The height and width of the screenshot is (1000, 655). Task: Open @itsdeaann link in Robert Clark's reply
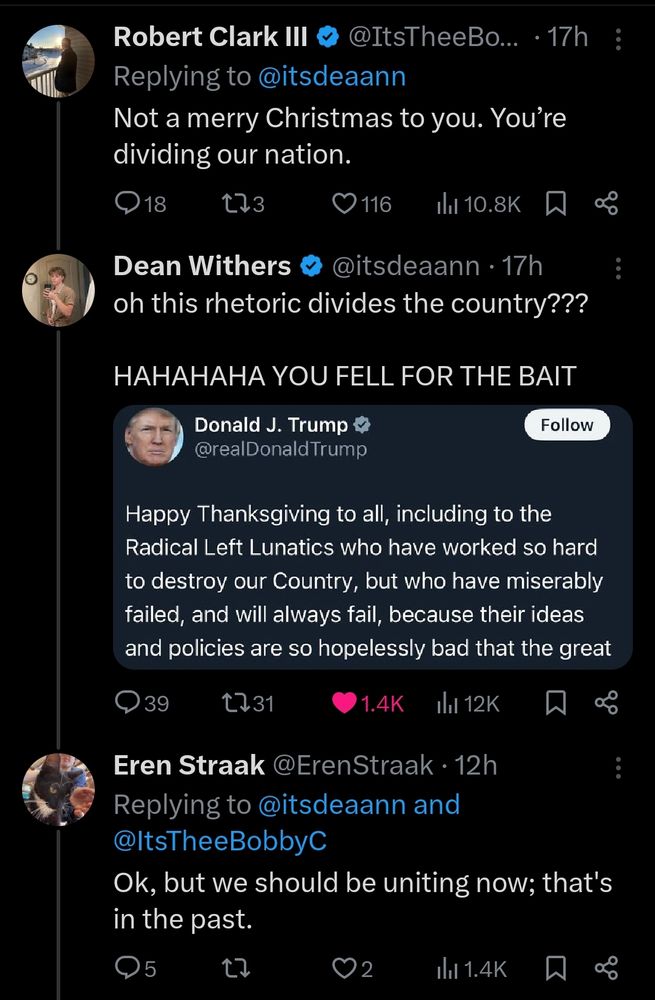point(332,76)
